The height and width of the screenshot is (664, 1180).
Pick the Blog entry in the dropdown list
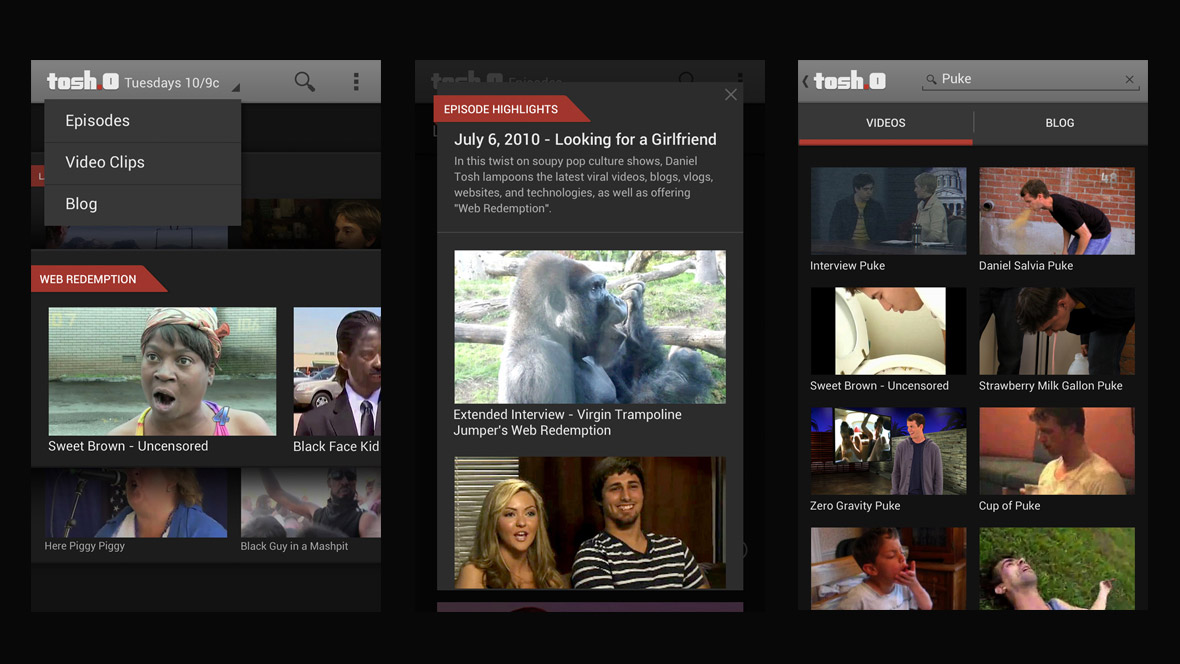[x=82, y=204]
